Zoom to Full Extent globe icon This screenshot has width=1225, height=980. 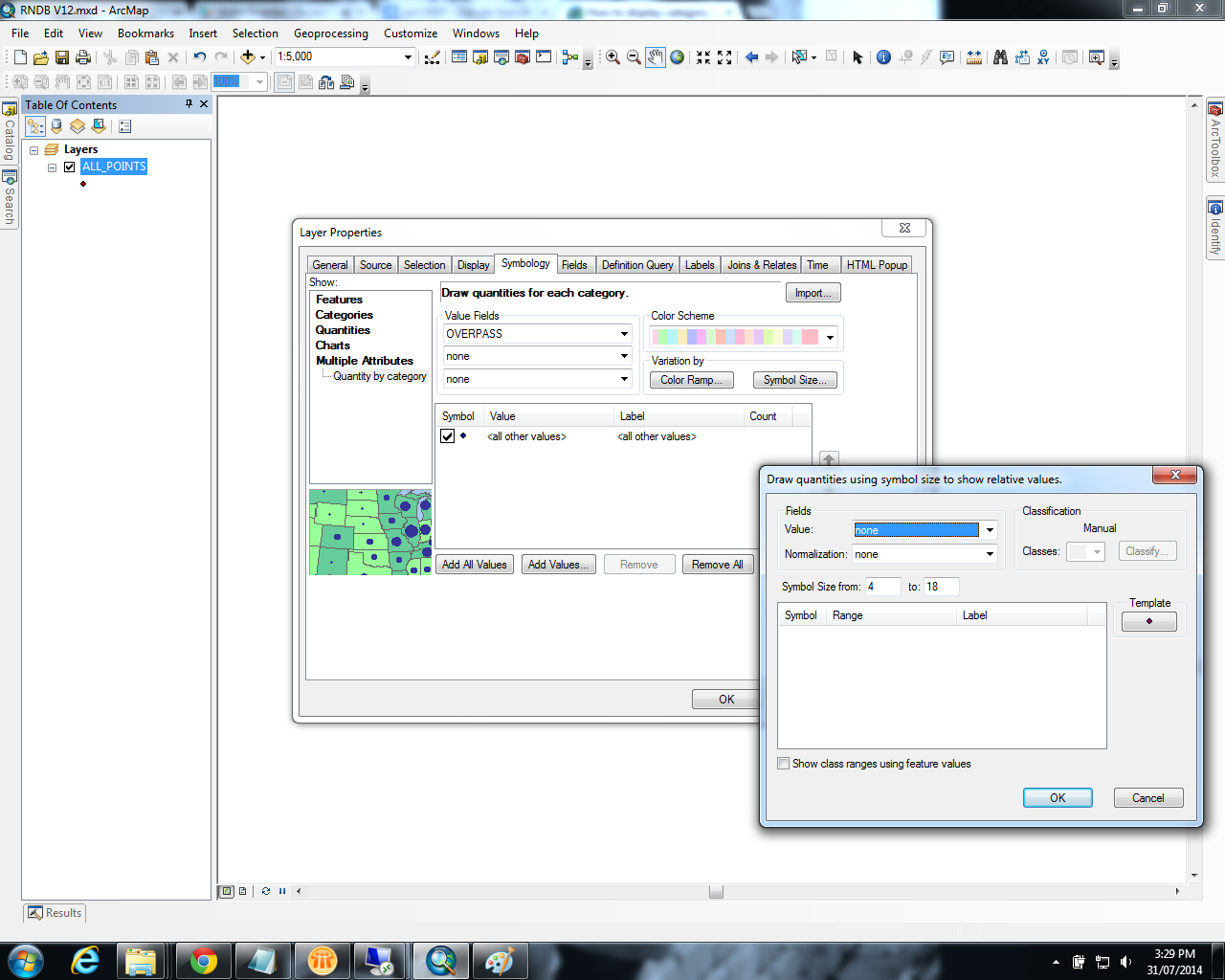coord(678,57)
